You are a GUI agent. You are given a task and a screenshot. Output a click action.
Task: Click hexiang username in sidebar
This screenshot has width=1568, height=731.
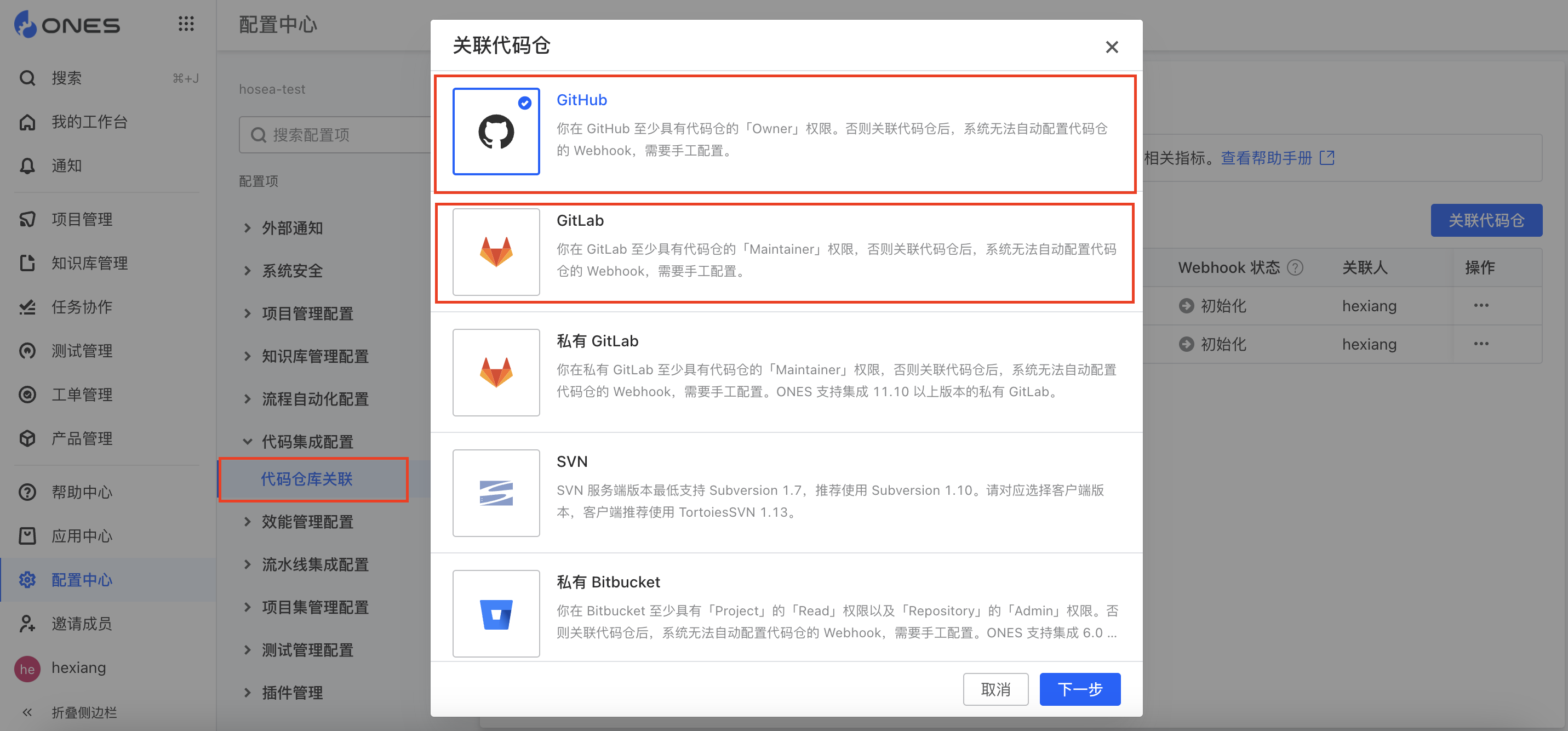tap(78, 667)
